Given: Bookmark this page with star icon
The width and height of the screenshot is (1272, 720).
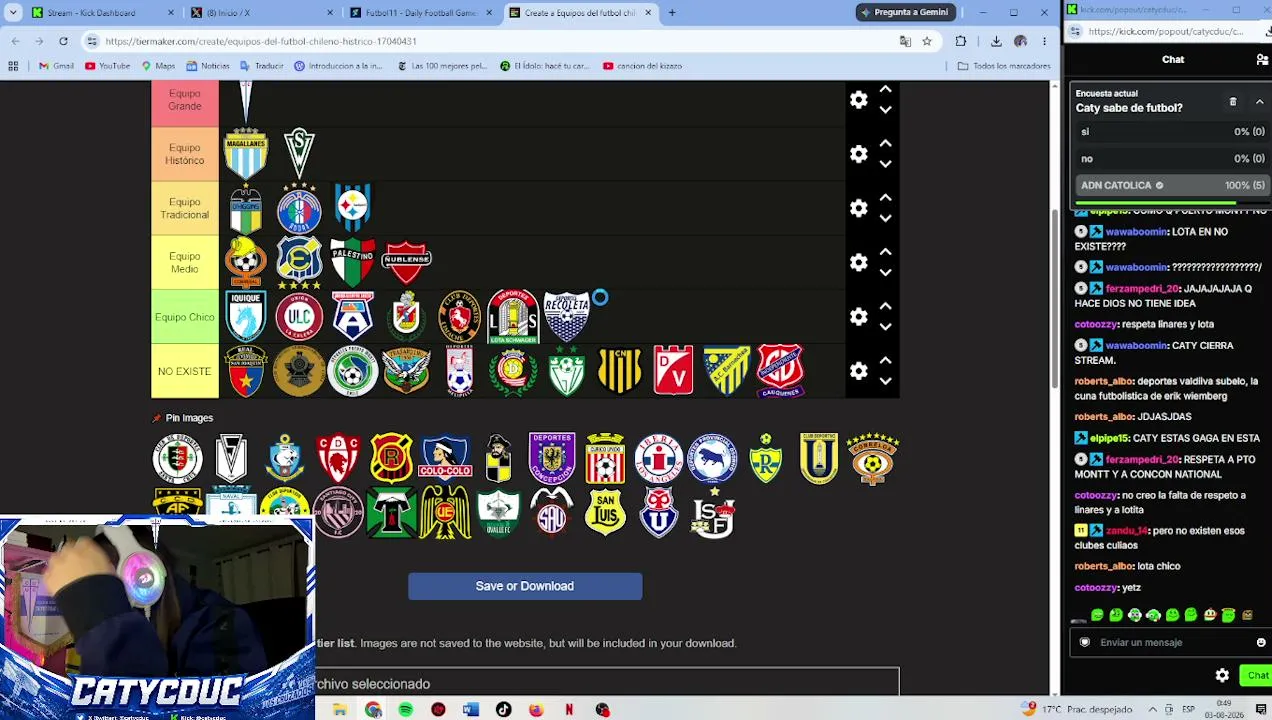Looking at the screenshot, I should click(x=927, y=41).
